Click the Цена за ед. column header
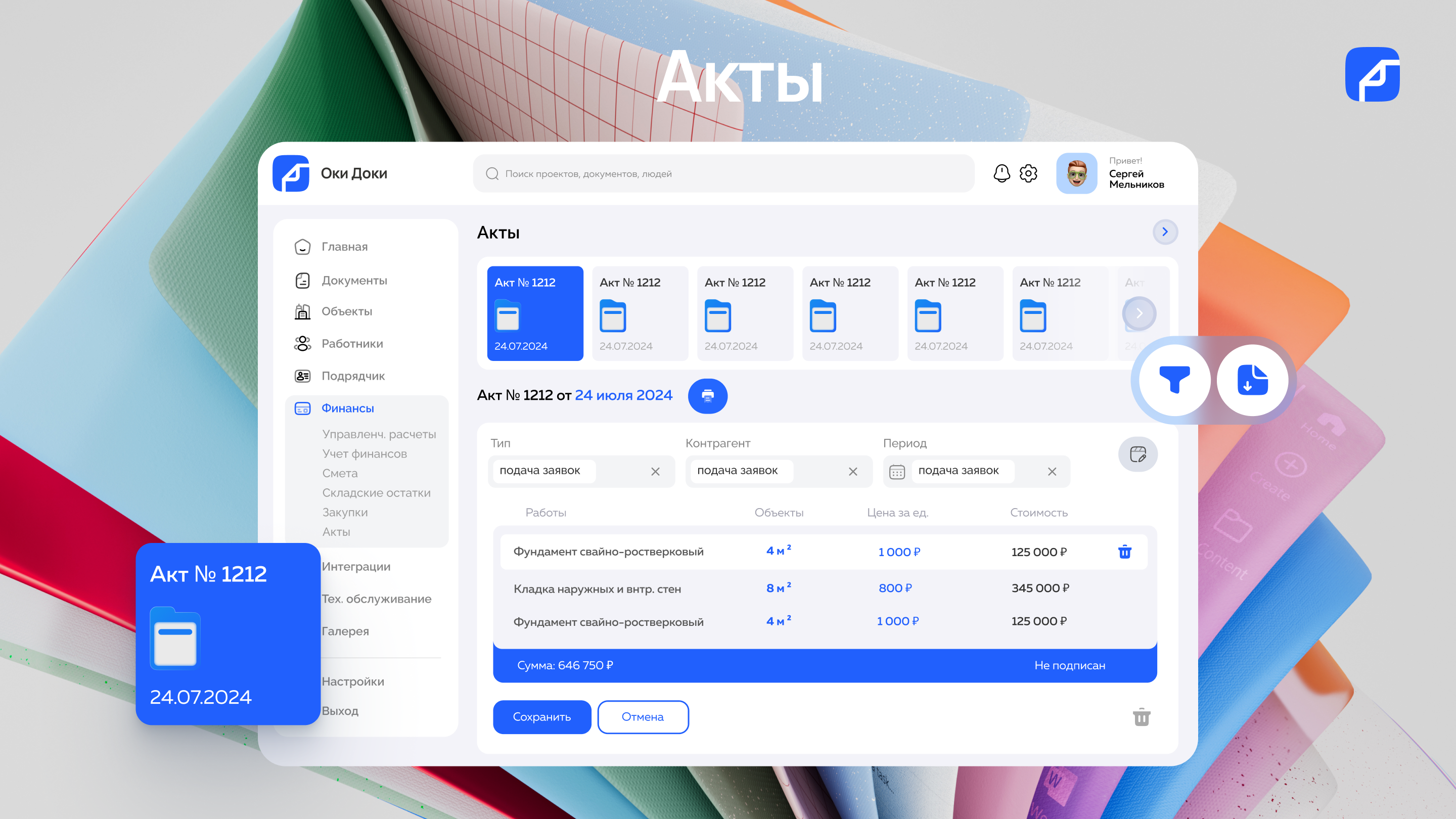The width and height of the screenshot is (1456, 819). coord(897,513)
